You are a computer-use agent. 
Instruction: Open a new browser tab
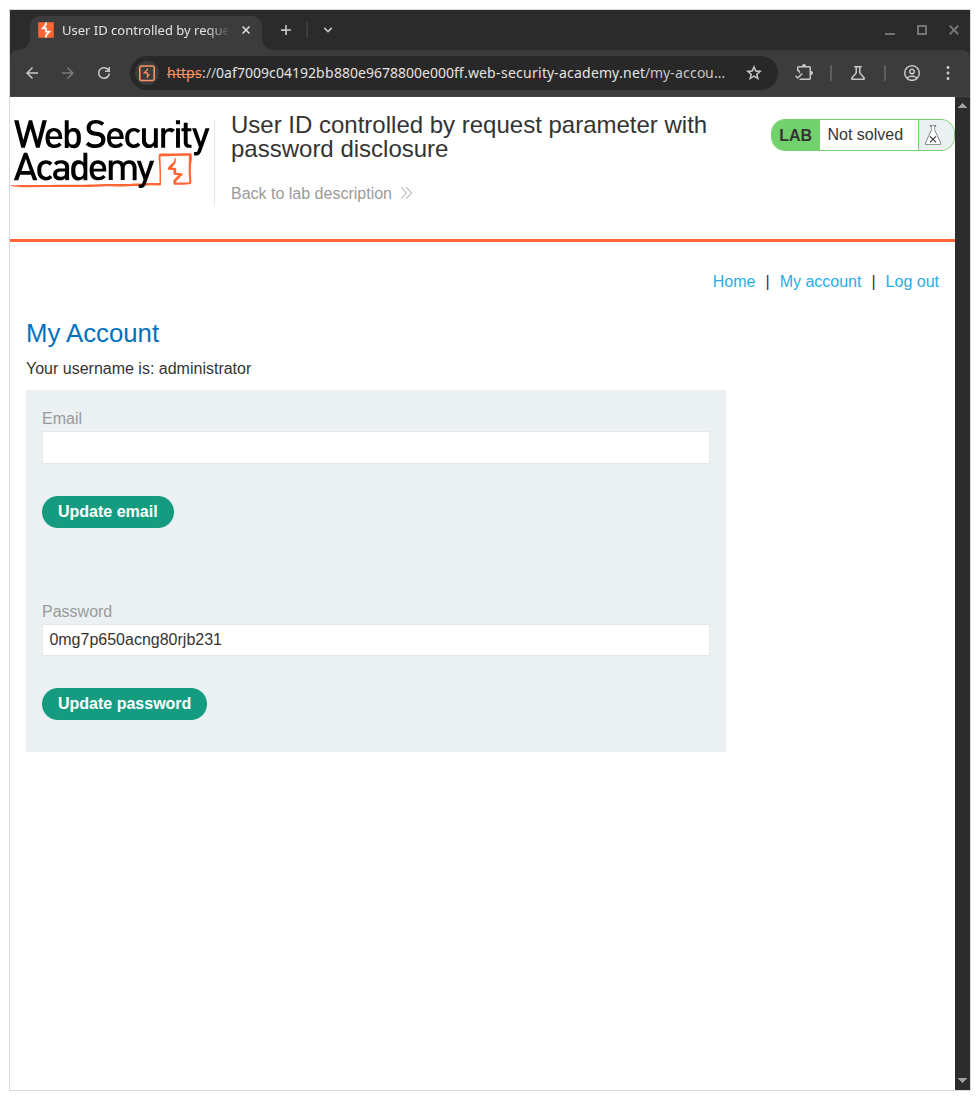pos(286,30)
